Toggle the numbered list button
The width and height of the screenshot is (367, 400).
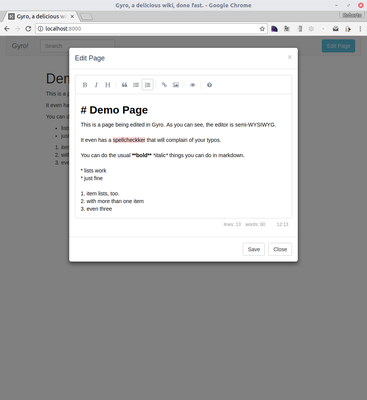147,85
